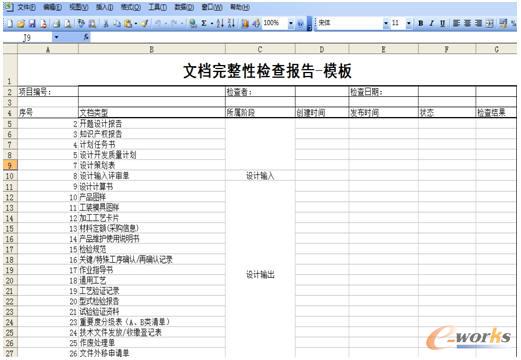Image resolution: width=521 pixels, height=360 pixels.
Task: Click the Sort Ascending A-Z icon
Action: click(220, 23)
